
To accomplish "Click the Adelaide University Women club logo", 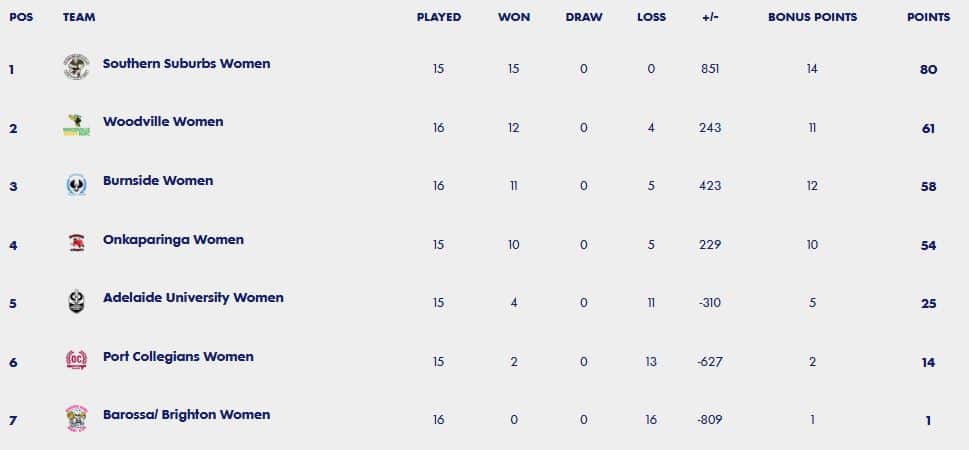I will click(x=77, y=301).
